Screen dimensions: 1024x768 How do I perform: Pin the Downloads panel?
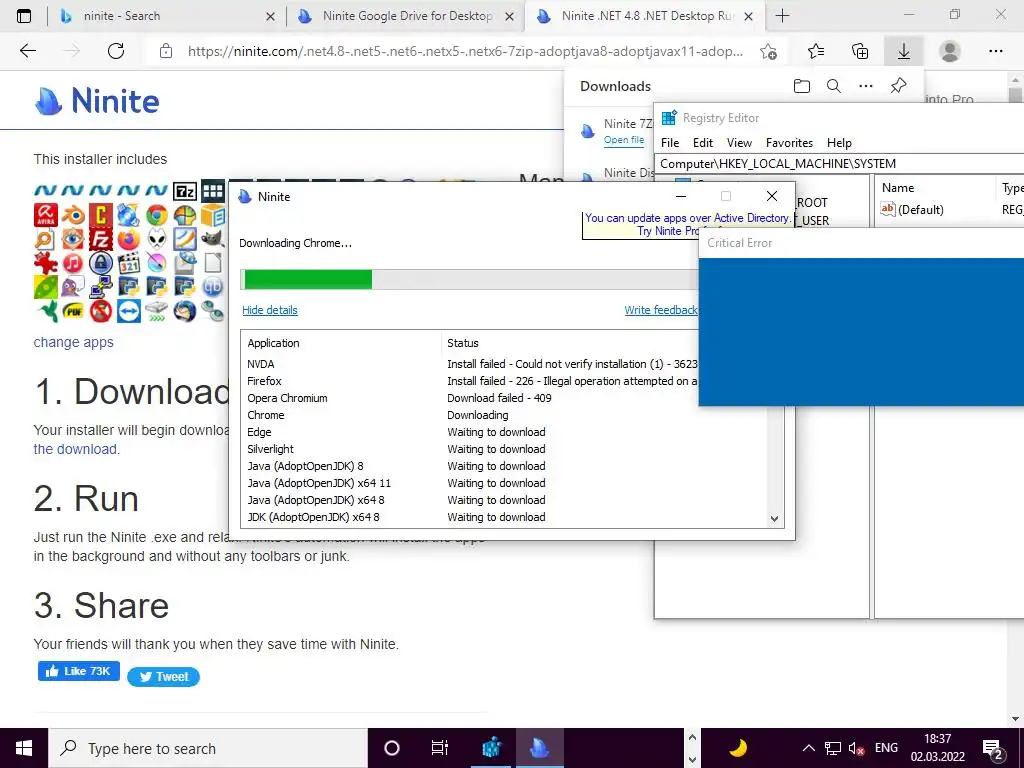[899, 86]
